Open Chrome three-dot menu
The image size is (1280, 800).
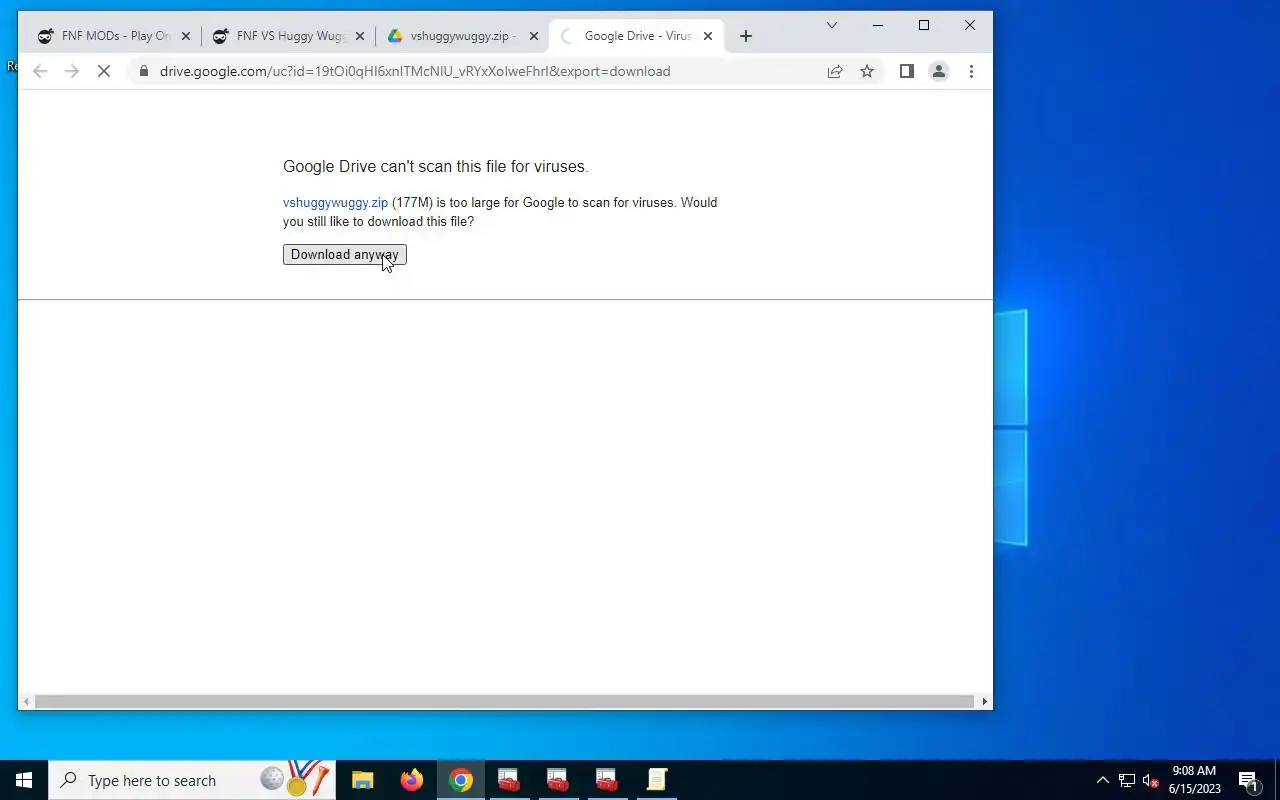pyautogui.click(x=971, y=71)
